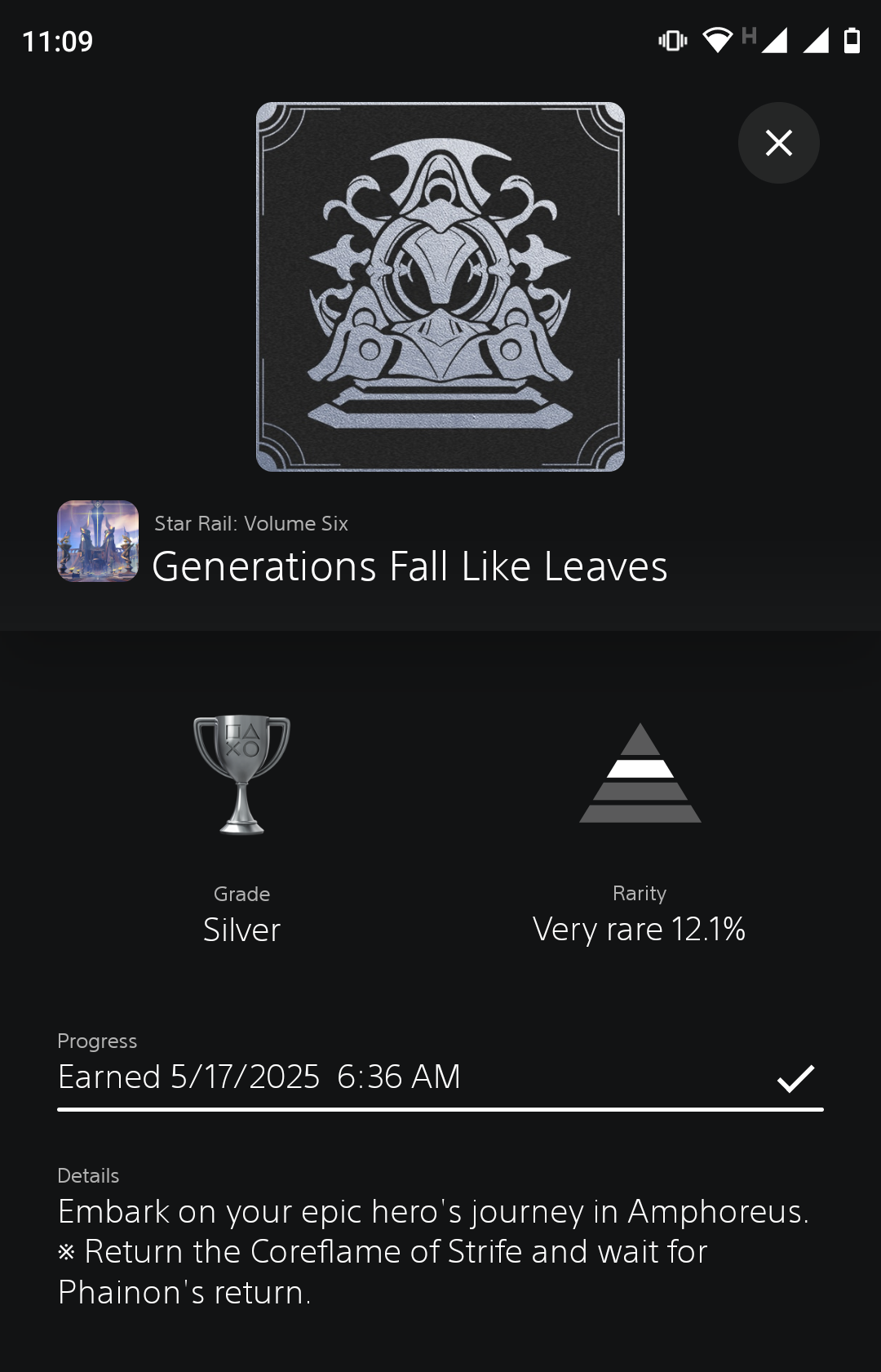Image resolution: width=881 pixels, height=1372 pixels.
Task: Close the trophy detail view
Action: 779,143
